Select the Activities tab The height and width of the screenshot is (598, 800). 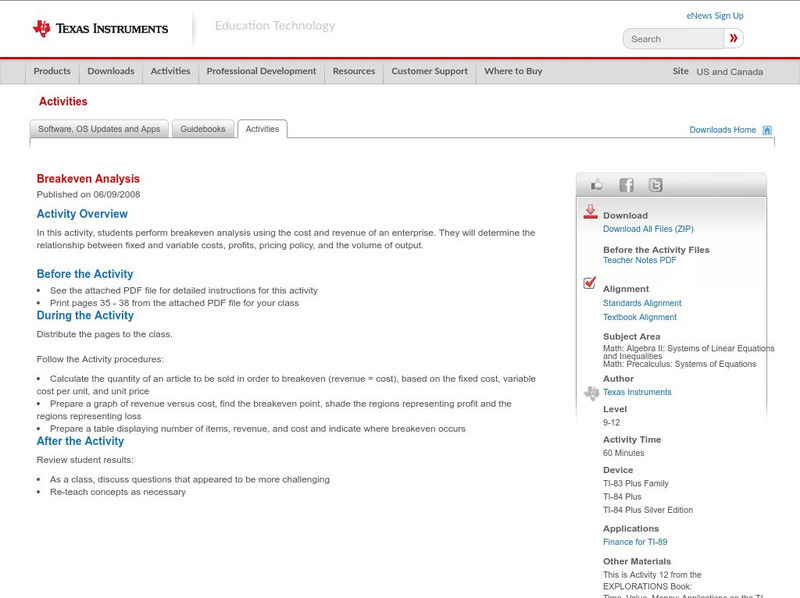262,129
